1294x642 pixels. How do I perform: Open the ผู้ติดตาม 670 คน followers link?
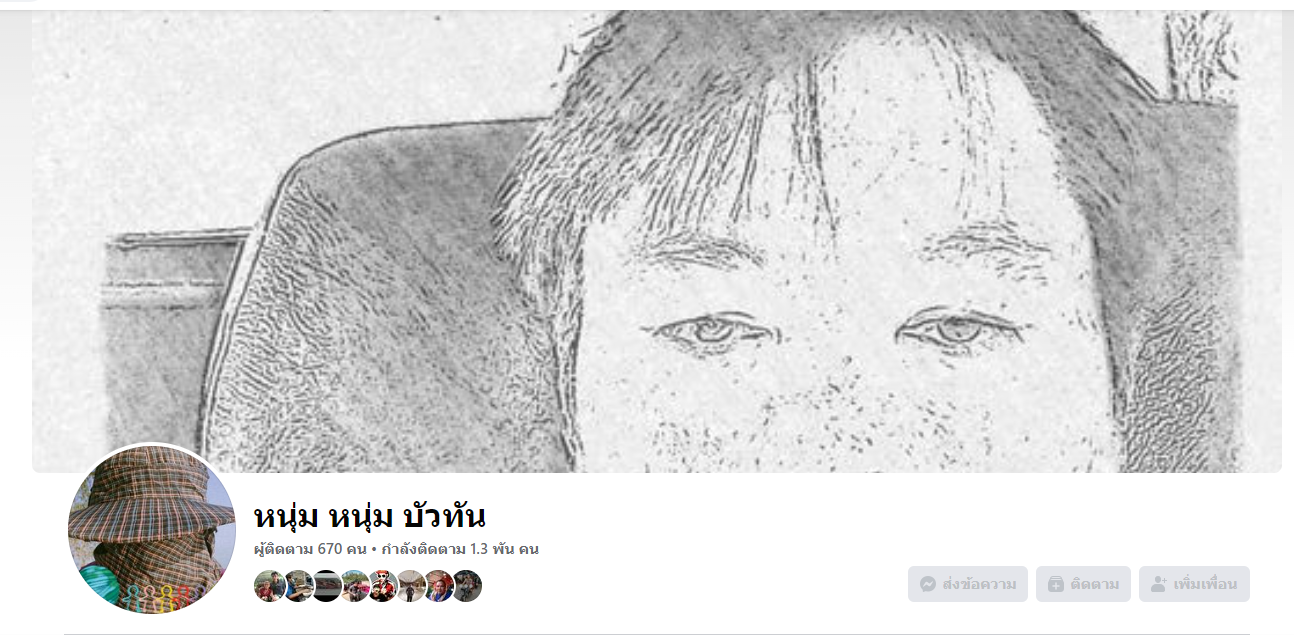tap(310, 549)
